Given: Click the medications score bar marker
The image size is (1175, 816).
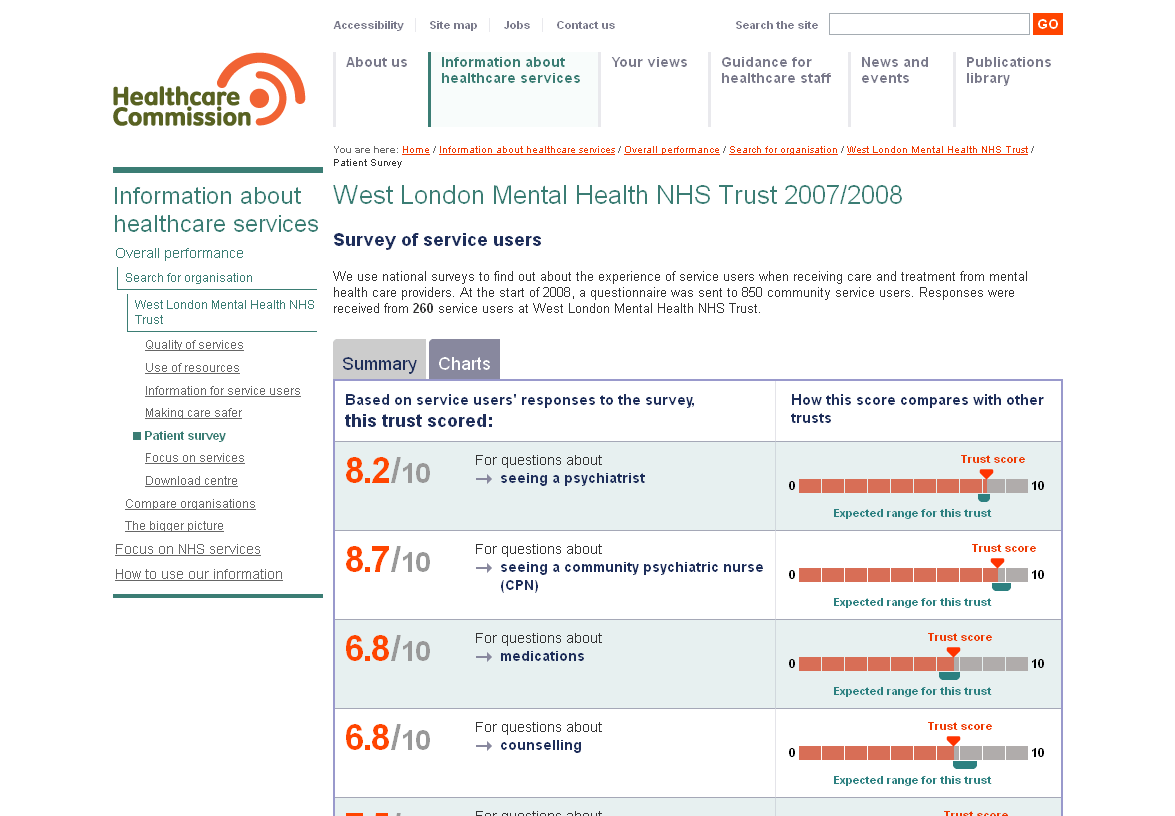Looking at the screenshot, I should coord(953,653).
